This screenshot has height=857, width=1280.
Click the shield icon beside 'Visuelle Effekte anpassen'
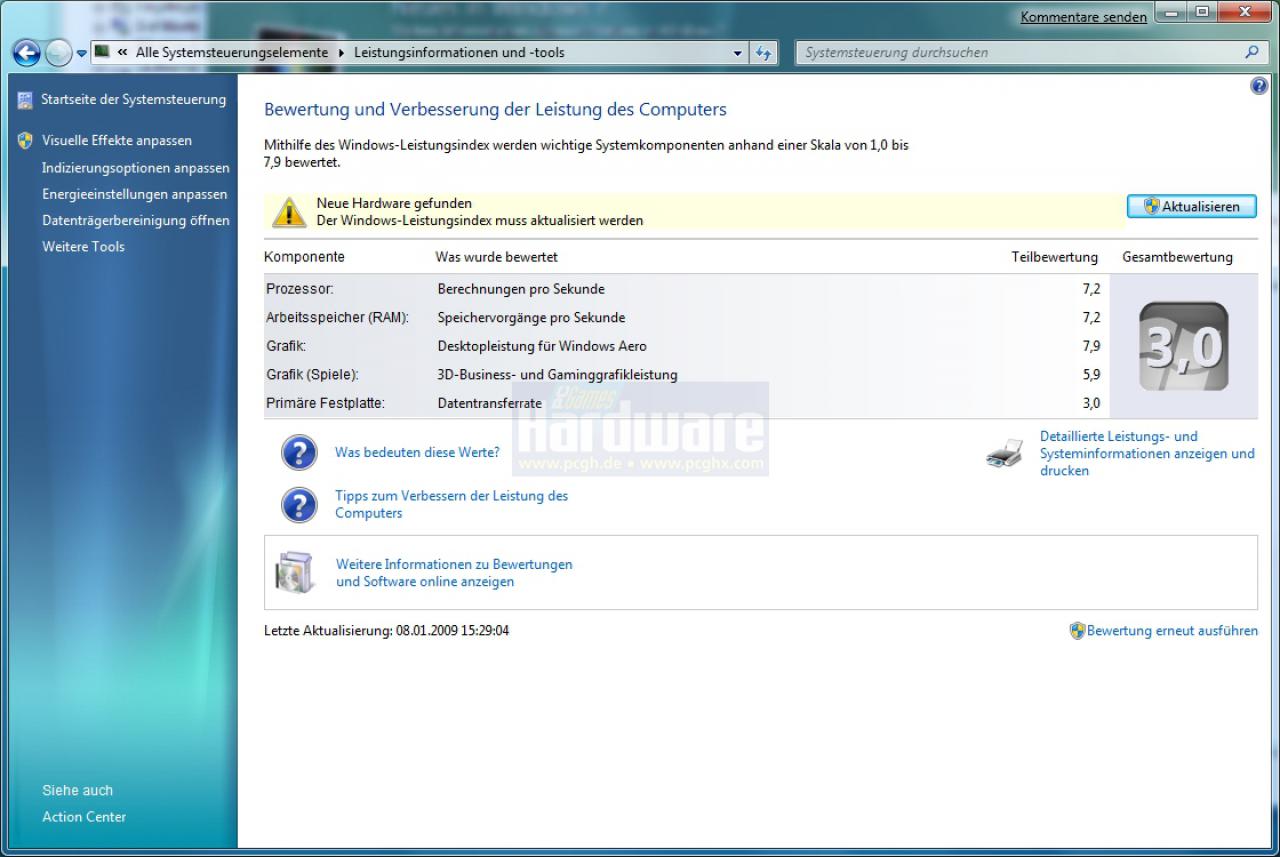[25, 140]
